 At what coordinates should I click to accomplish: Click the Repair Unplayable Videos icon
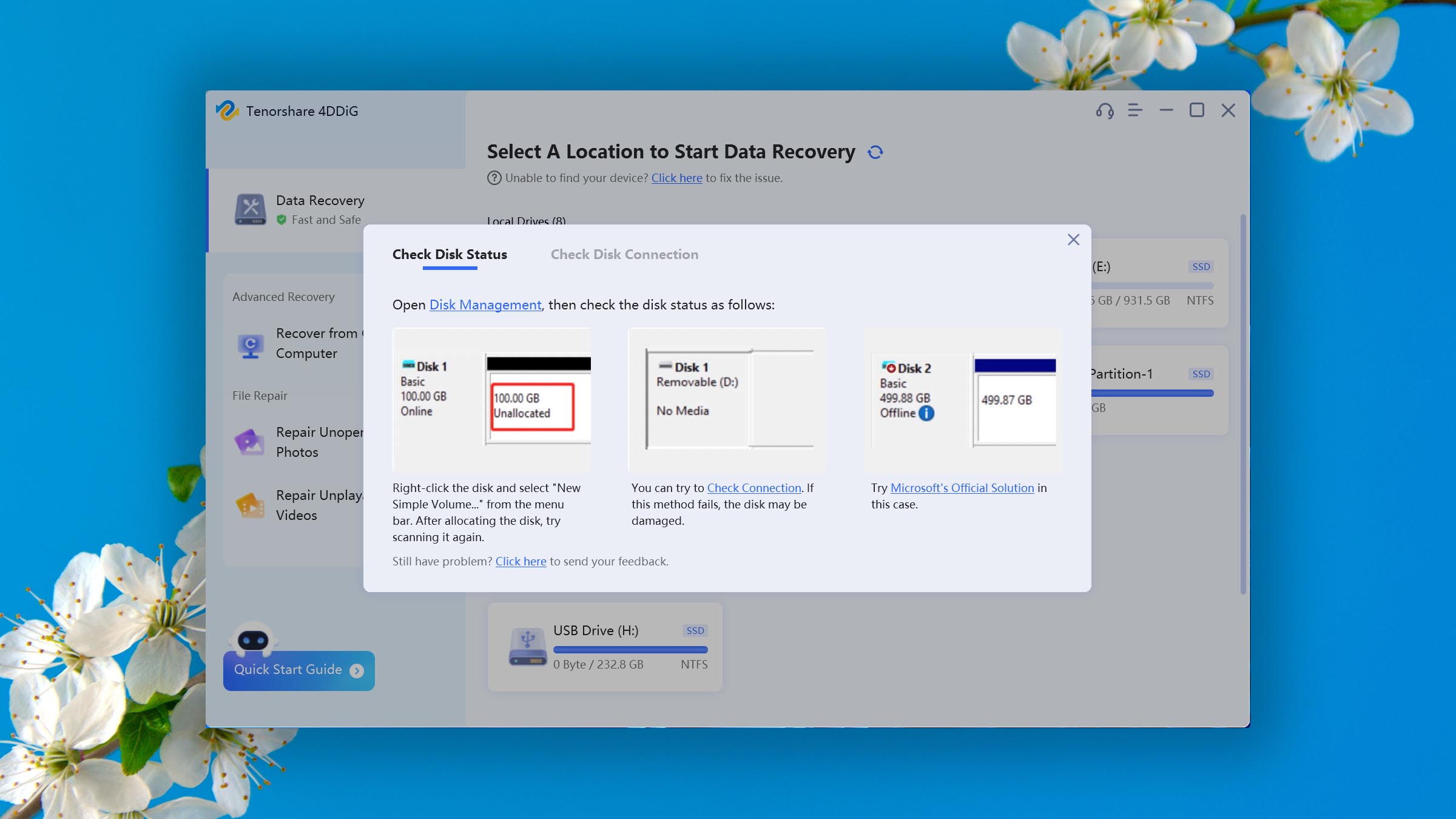(250, 505)
